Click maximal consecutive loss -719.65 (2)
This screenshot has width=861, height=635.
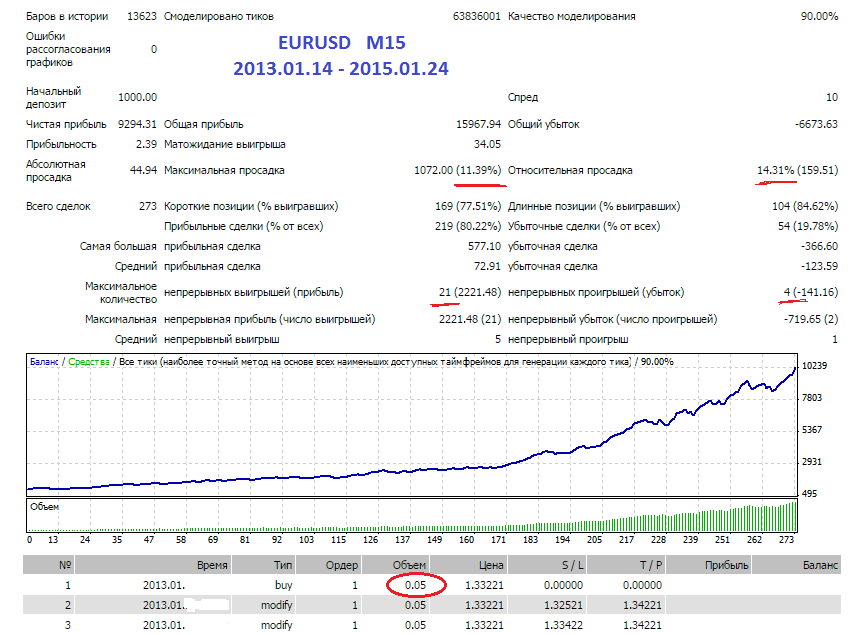pos(810,319)
